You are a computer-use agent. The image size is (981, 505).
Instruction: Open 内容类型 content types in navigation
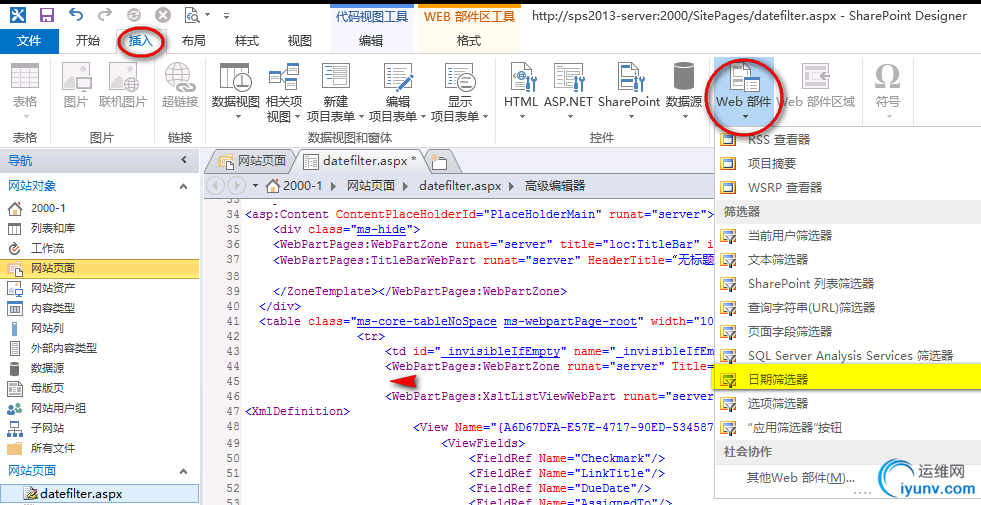click(53, 308)
